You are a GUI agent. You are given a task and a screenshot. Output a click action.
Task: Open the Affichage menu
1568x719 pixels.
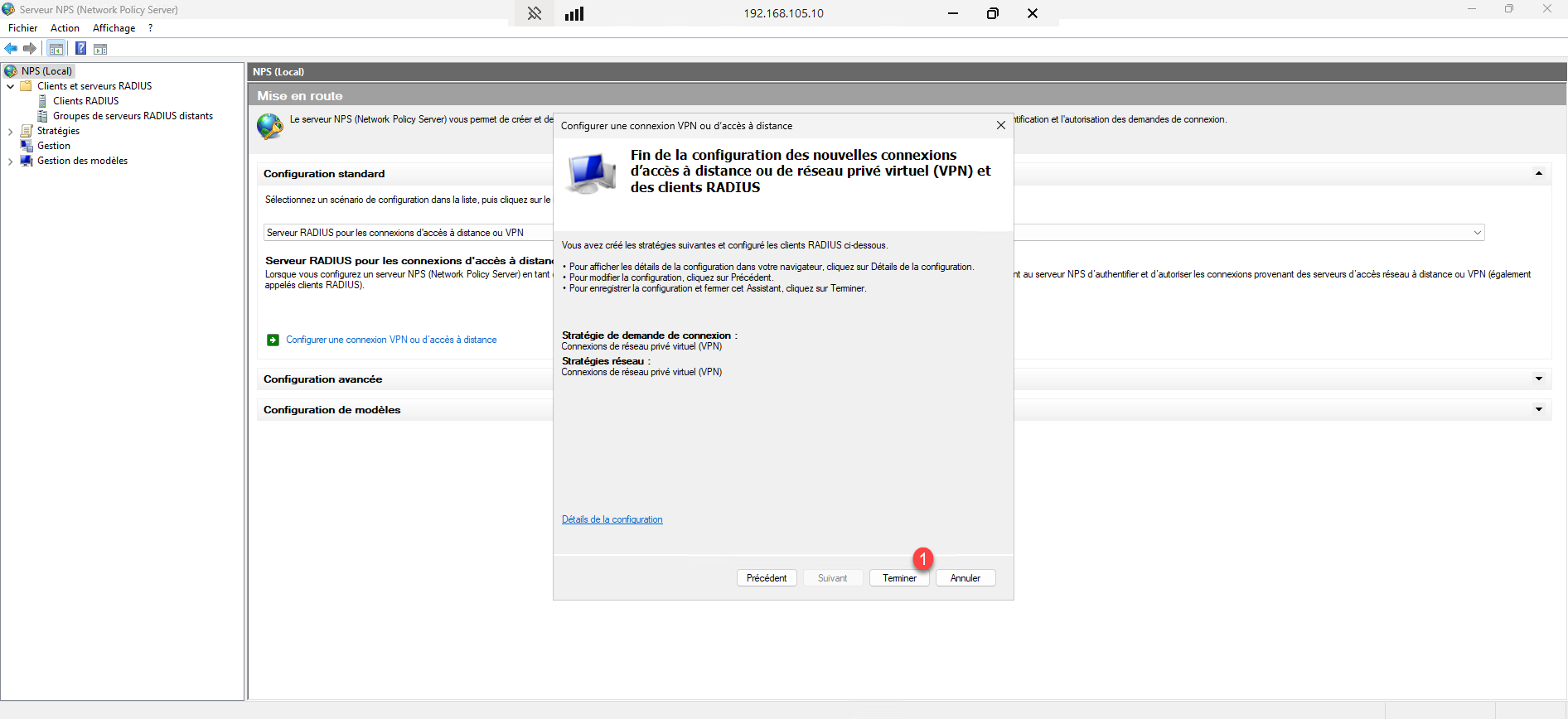point(114,28)
